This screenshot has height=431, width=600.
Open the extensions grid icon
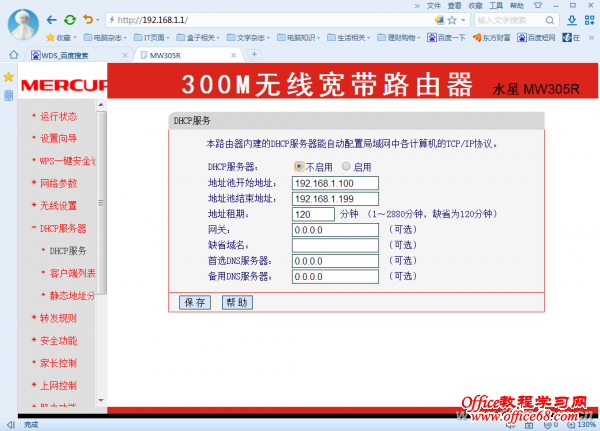pyautogui.click(x=589, y=20)
